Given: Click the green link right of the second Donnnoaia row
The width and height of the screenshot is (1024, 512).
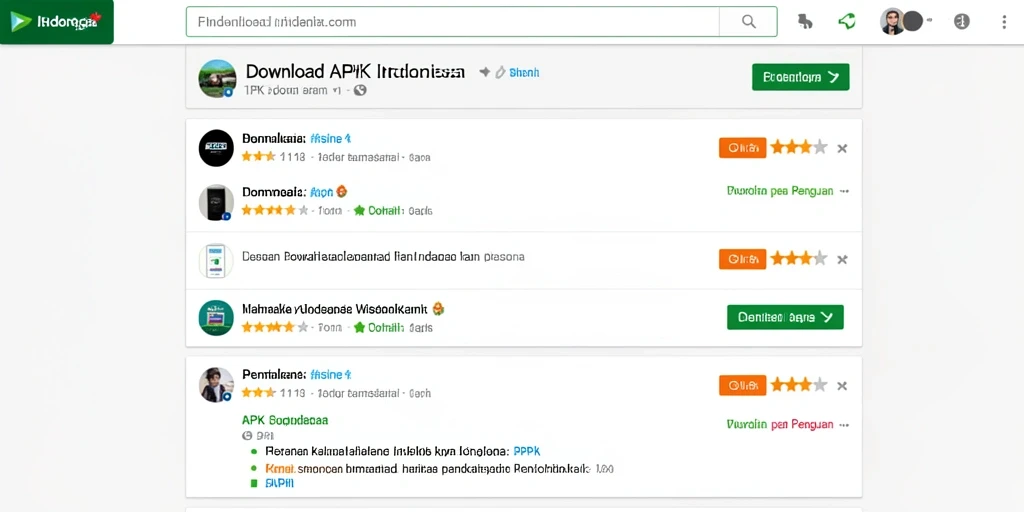Looking at the screenshot, I should point(780,191).
